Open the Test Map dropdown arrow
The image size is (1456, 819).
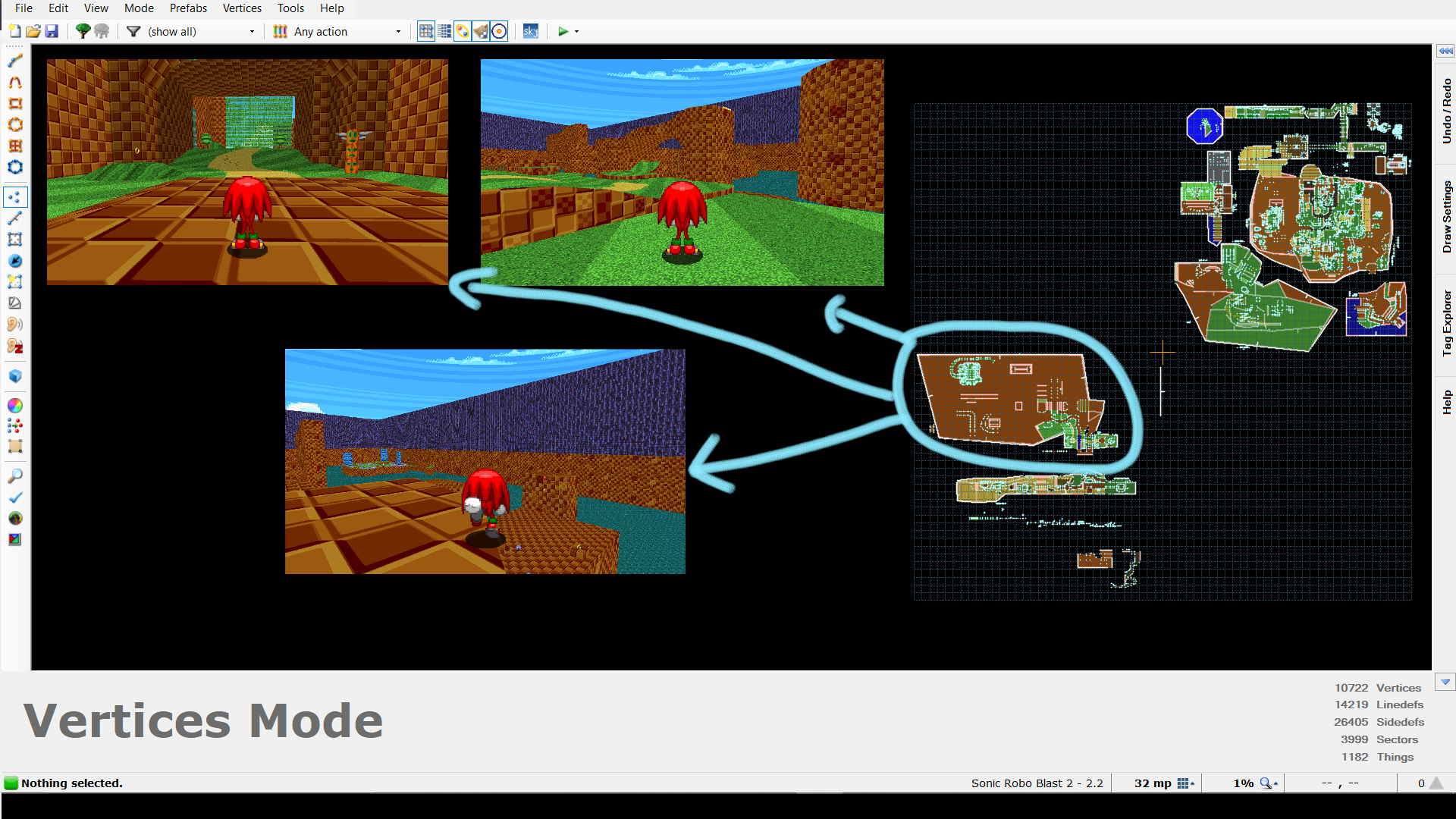[577, 31]
